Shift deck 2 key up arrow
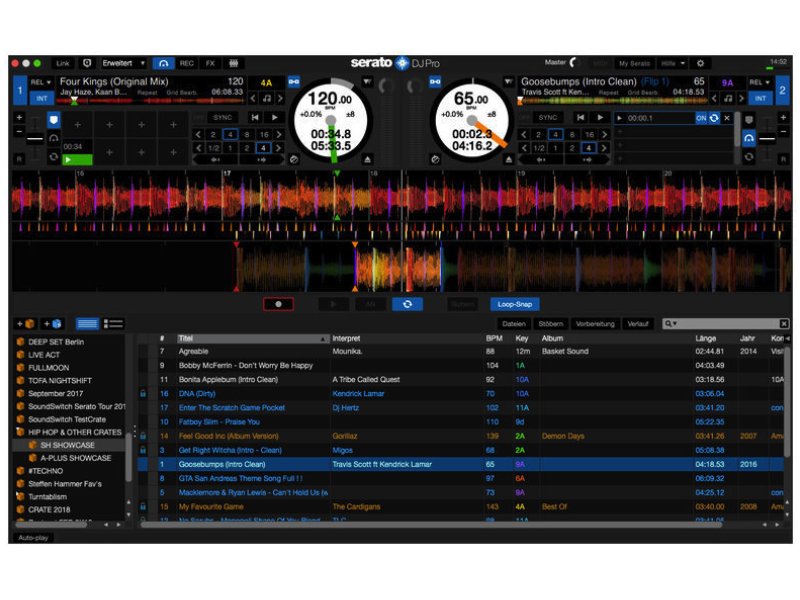The width and height of the screenshot is (800, 600). pos(741,98)
